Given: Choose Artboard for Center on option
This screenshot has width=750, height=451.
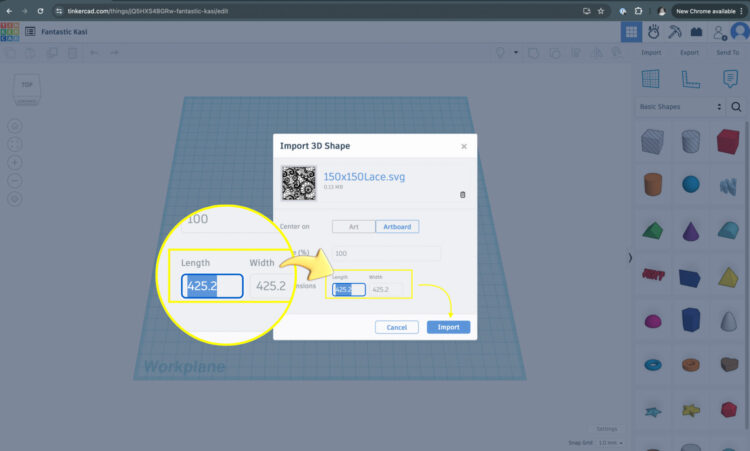Looking at the screenshot, I should (397, 226).
